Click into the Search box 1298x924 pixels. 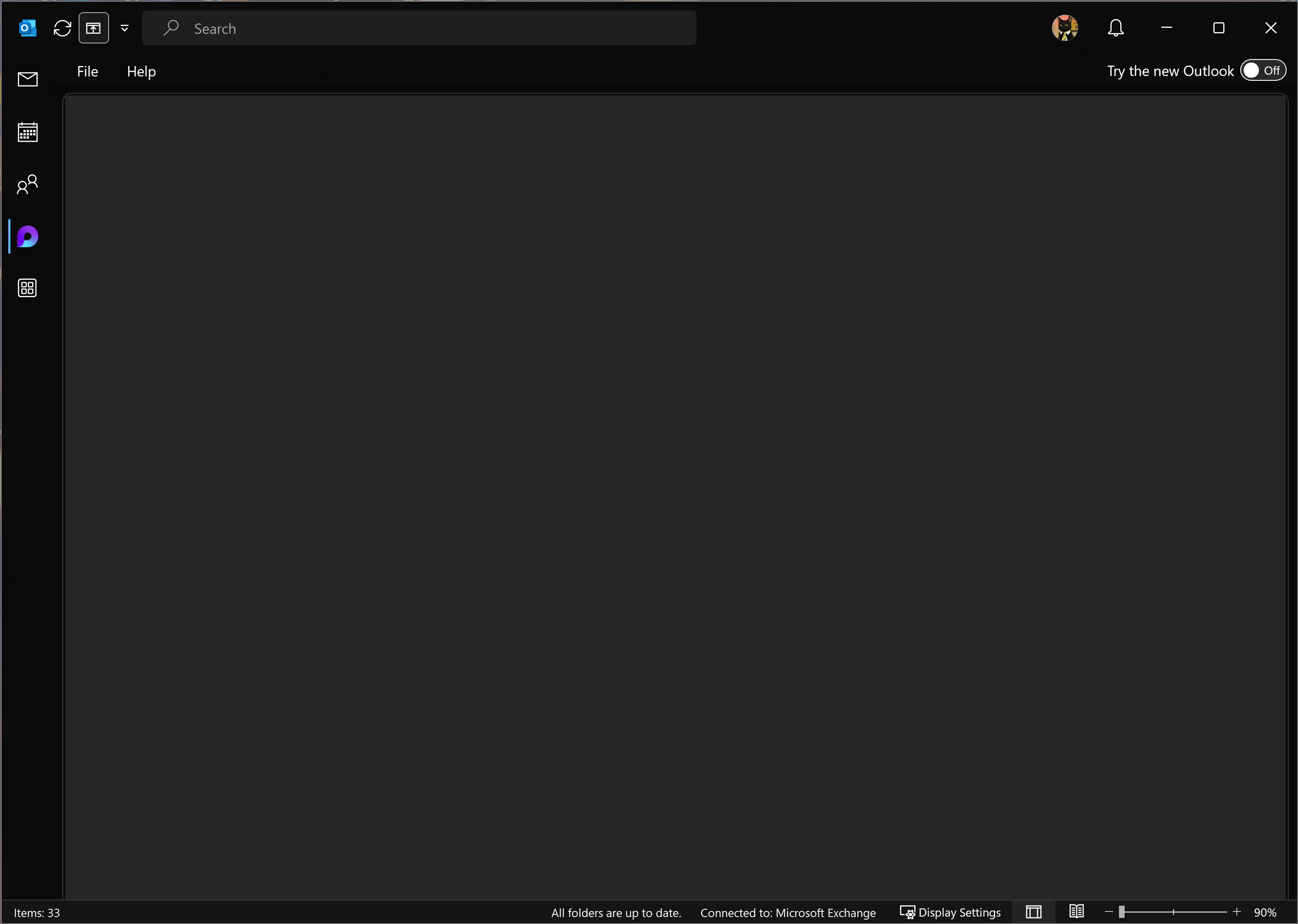(x=419, y=28)
